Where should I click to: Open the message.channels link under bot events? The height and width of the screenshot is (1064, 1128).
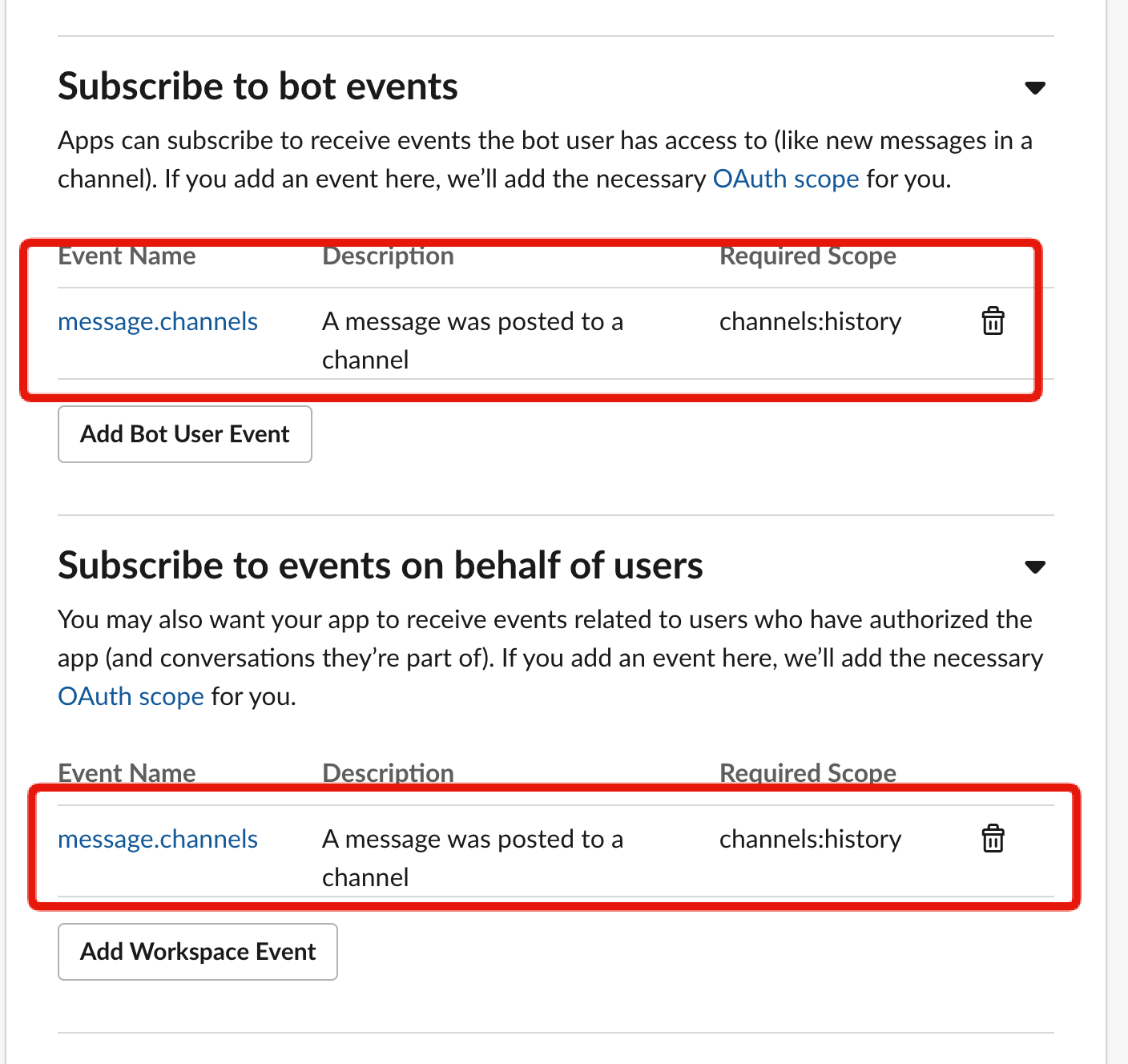tap(158, 321)
